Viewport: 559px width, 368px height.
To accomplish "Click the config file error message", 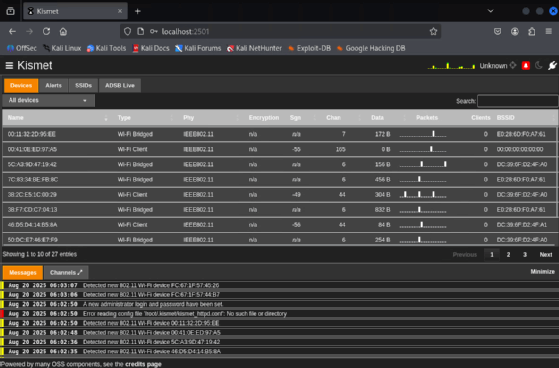I will (x=185, y=314).
